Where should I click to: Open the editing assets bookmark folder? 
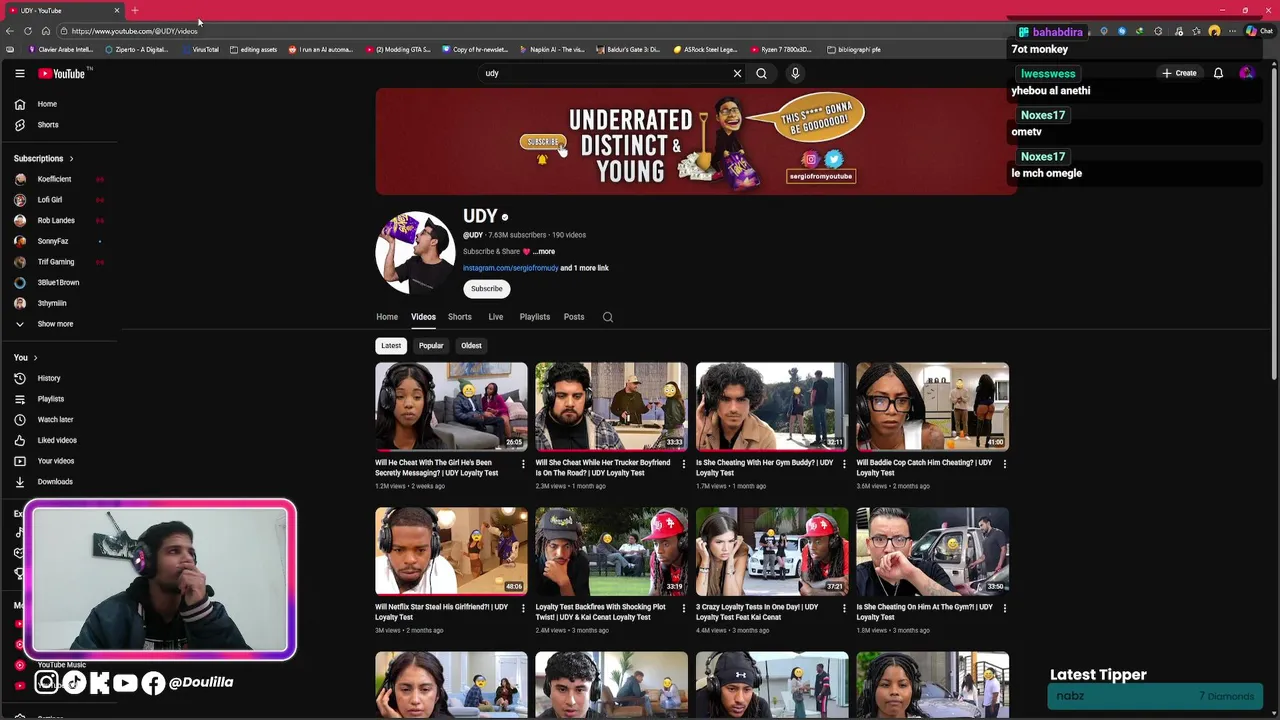[253, 49]
